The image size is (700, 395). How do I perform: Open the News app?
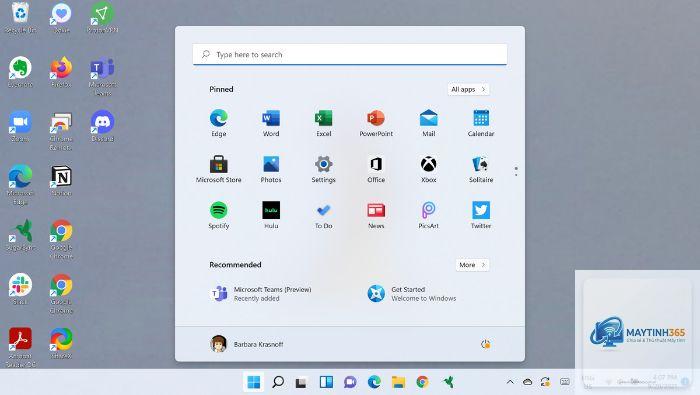click(376, 215)
